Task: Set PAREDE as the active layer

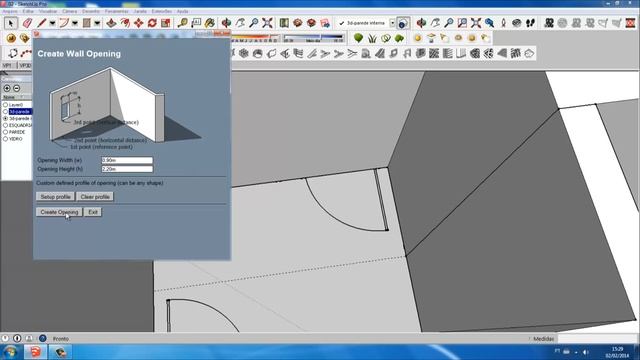Action: (5, 132)
